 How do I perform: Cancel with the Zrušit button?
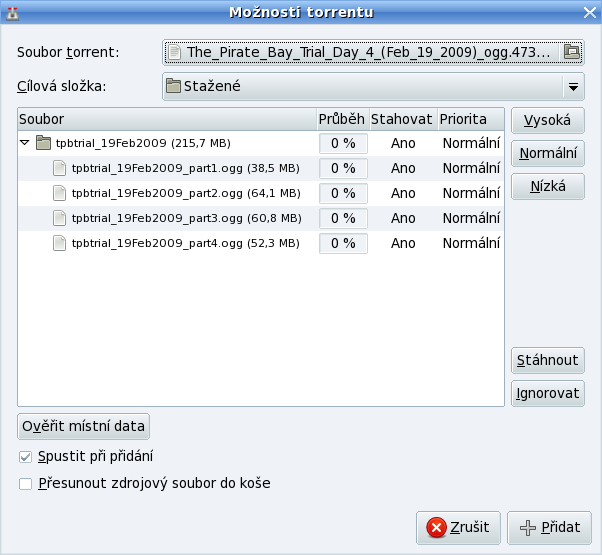[458, 528]
